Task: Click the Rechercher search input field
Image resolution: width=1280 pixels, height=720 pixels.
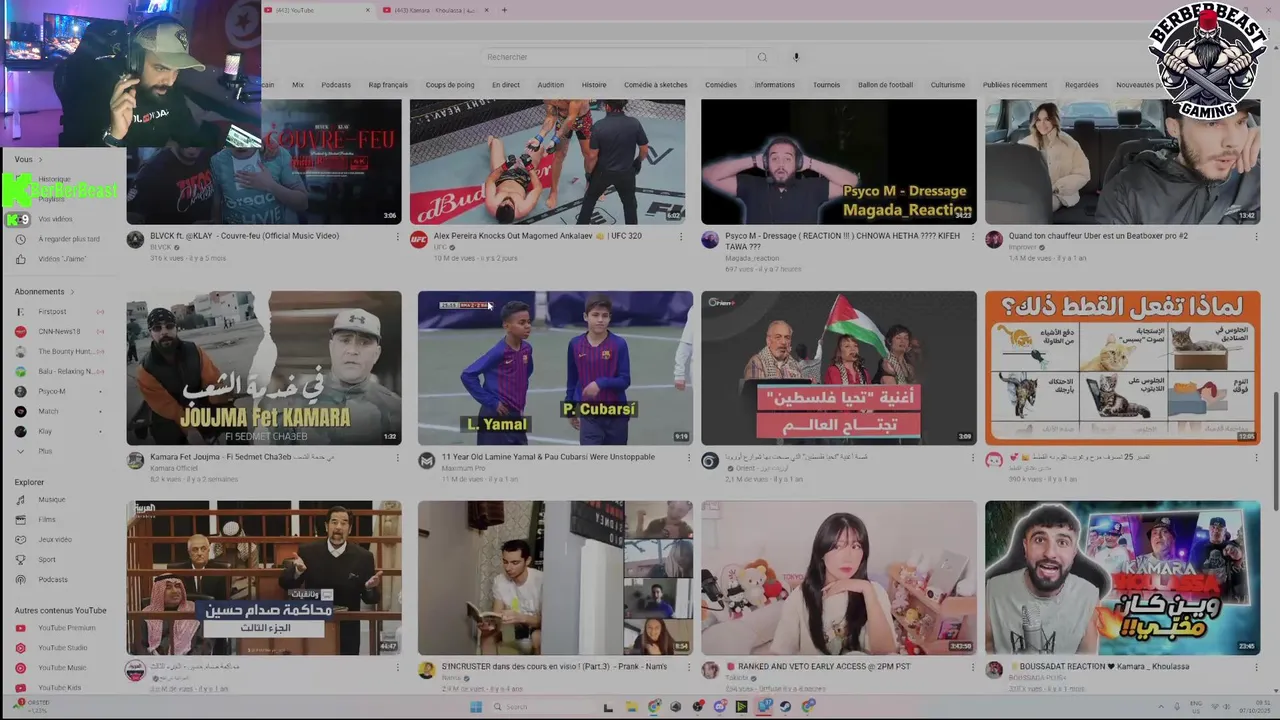Action: (615, 57)
